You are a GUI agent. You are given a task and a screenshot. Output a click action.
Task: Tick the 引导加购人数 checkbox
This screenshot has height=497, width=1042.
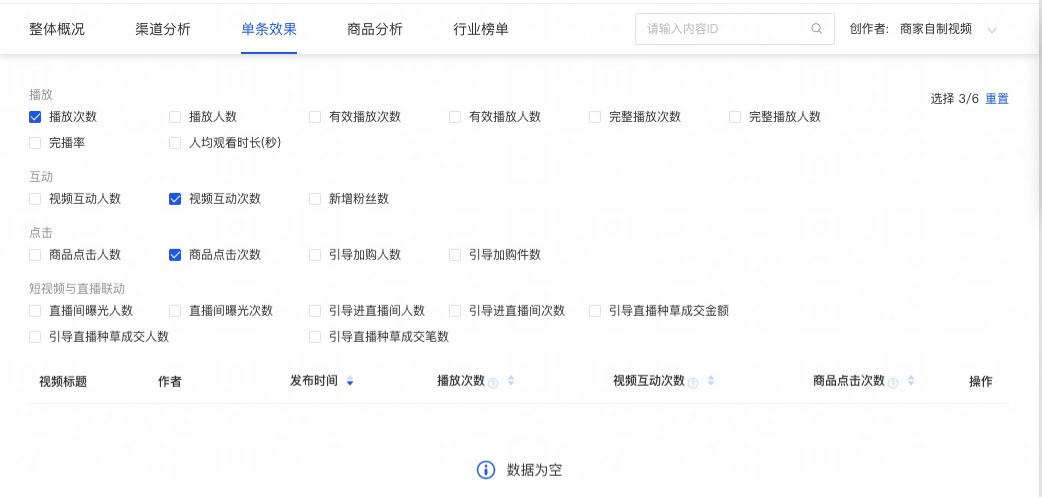pos(316,255)
